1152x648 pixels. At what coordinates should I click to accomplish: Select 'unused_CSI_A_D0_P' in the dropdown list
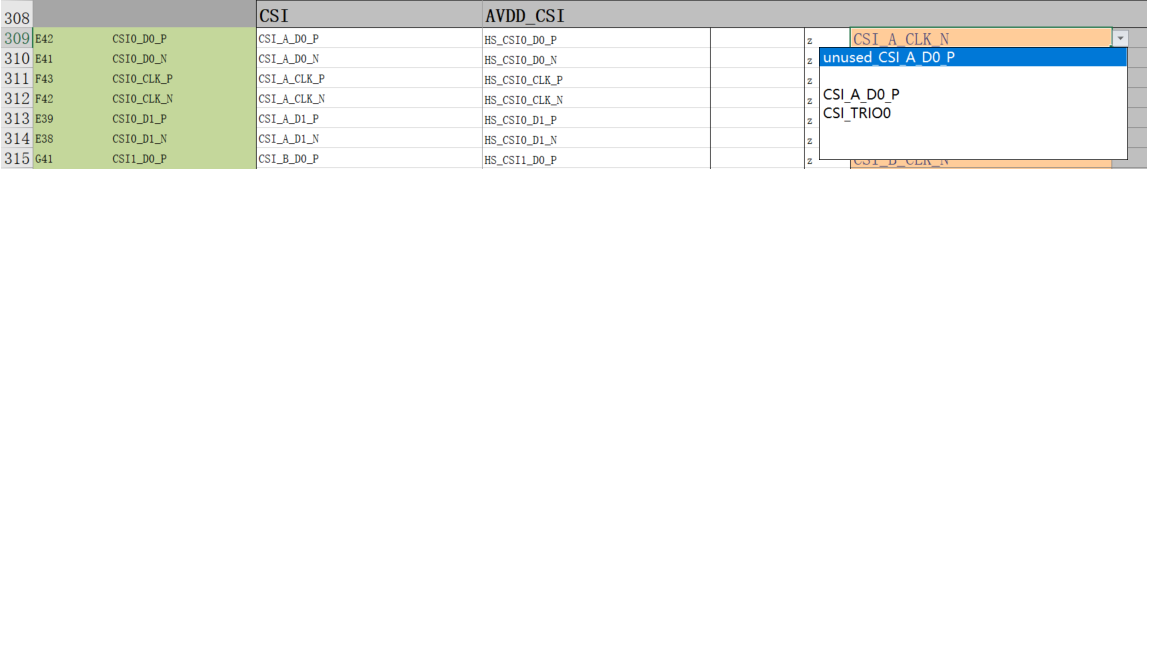pyautogui.click(x=973, y=57)
